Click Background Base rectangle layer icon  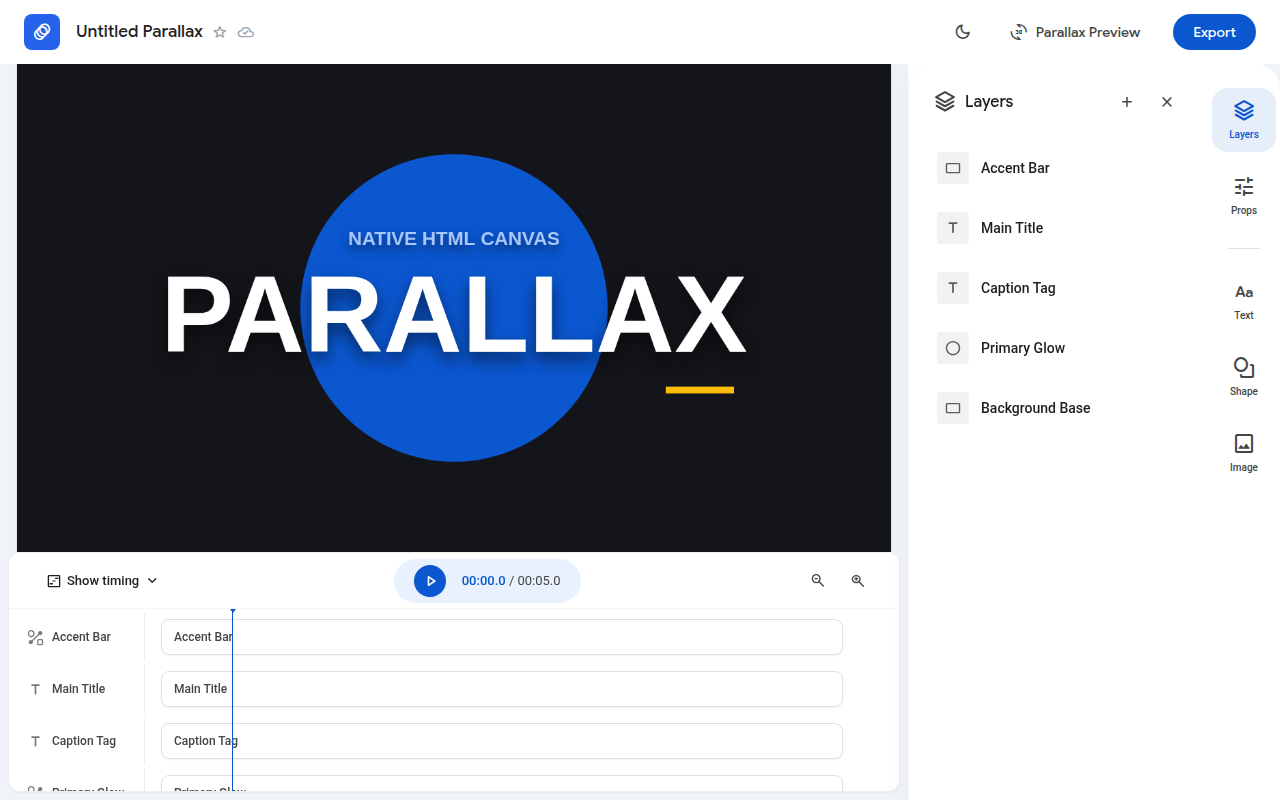tap(953, 408)
